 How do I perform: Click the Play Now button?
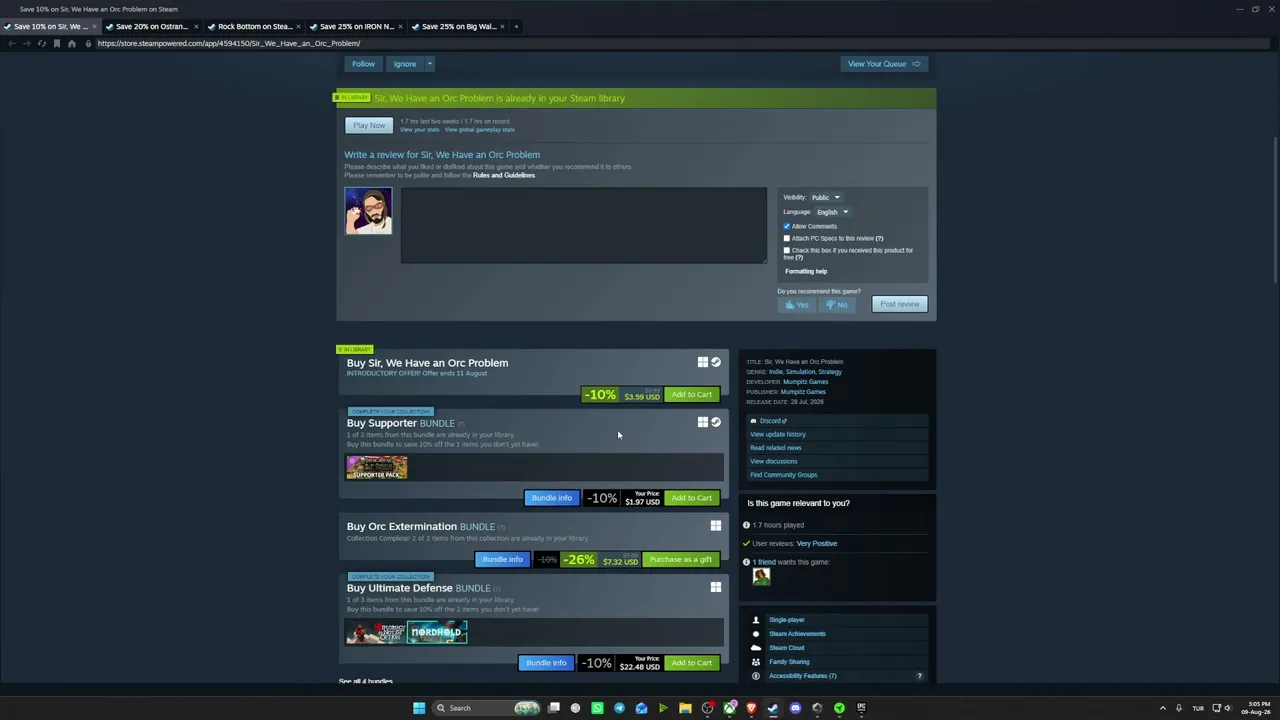pos(369,125)
